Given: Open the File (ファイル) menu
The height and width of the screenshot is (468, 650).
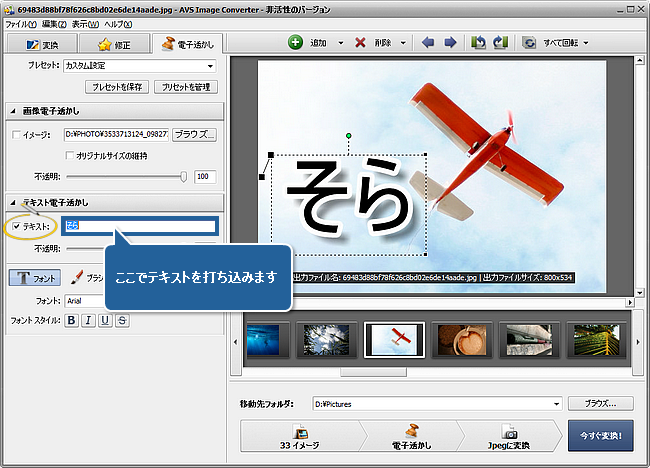Looking at the screenshot, I should [19, 23].
